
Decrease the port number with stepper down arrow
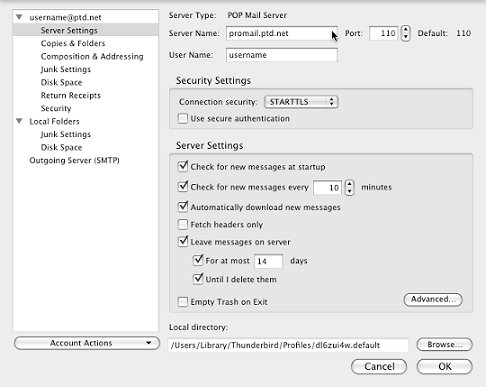click(406, 37)
